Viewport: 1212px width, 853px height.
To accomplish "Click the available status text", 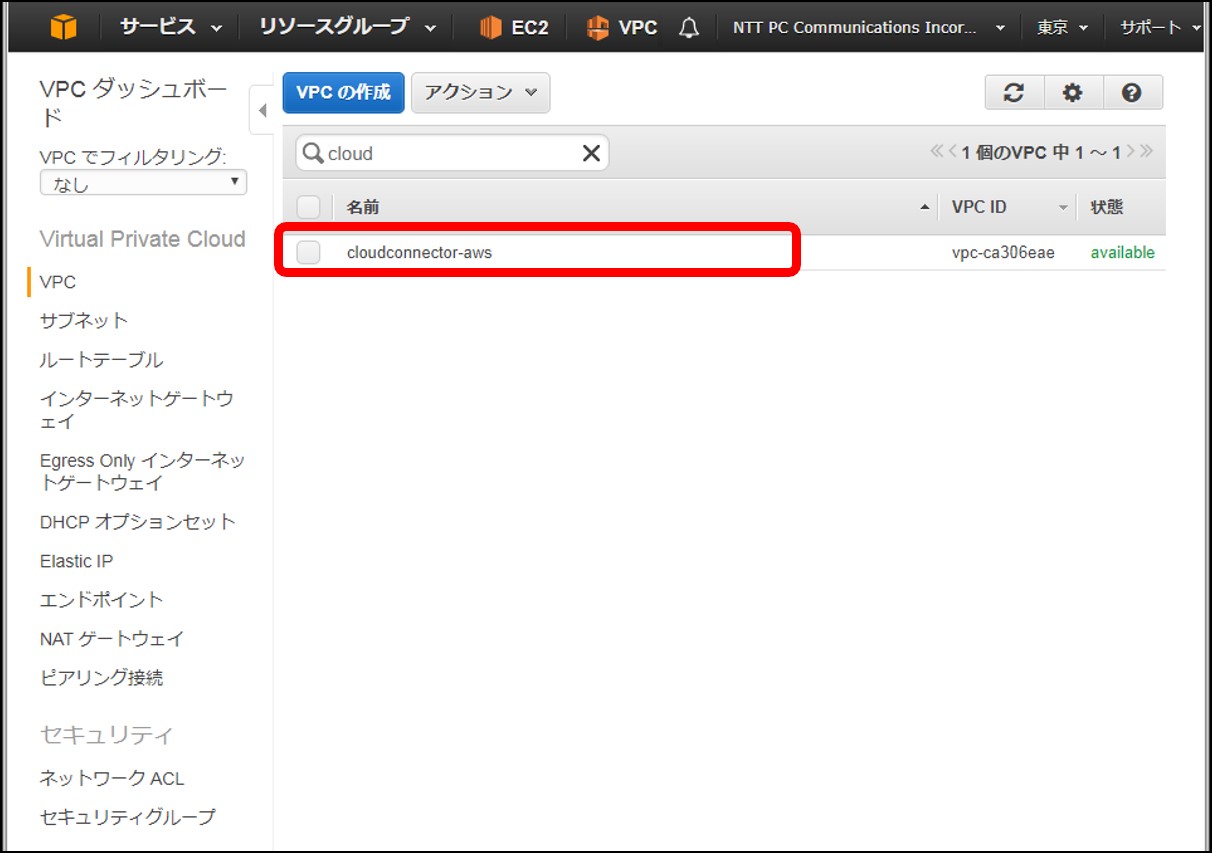I will (1122, 252).
